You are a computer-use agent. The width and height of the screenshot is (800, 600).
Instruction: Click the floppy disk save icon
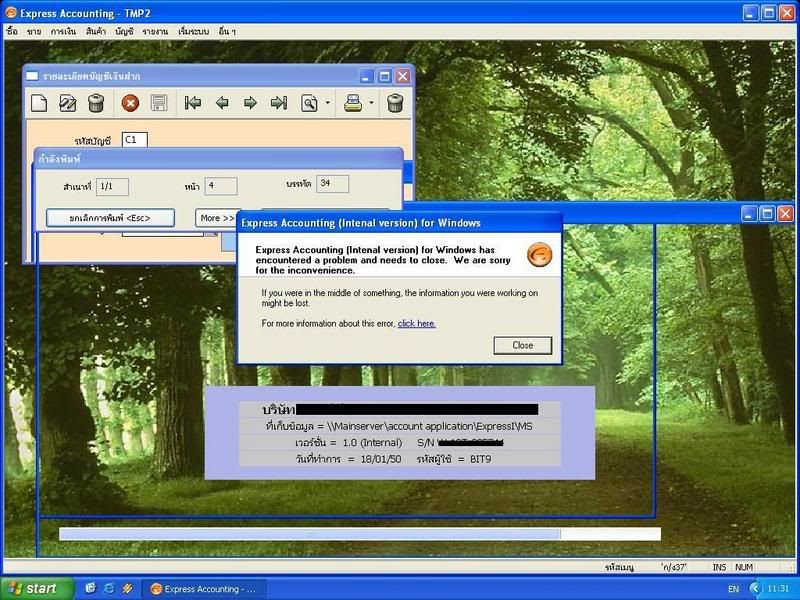pyautogui.click(x=158, y=103)
